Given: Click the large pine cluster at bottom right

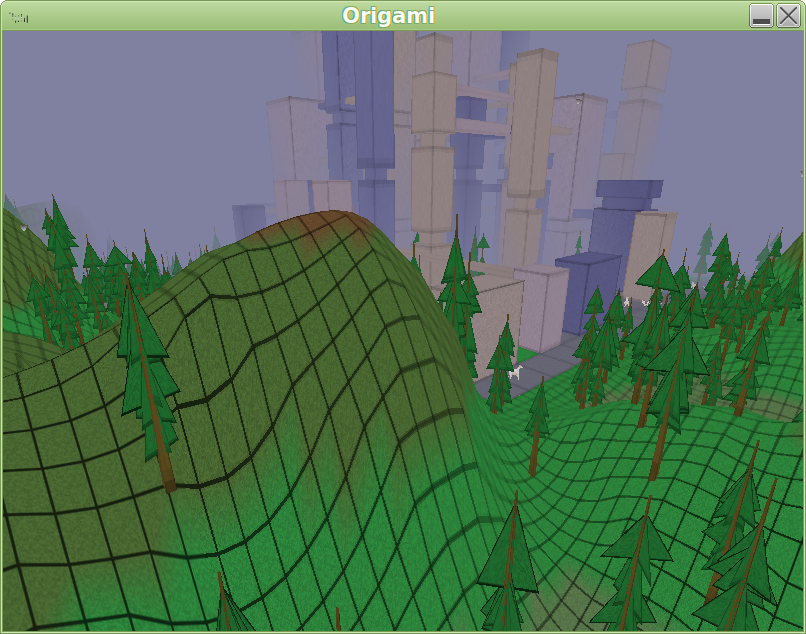Looking at the screenshot, I should (735, 550).
